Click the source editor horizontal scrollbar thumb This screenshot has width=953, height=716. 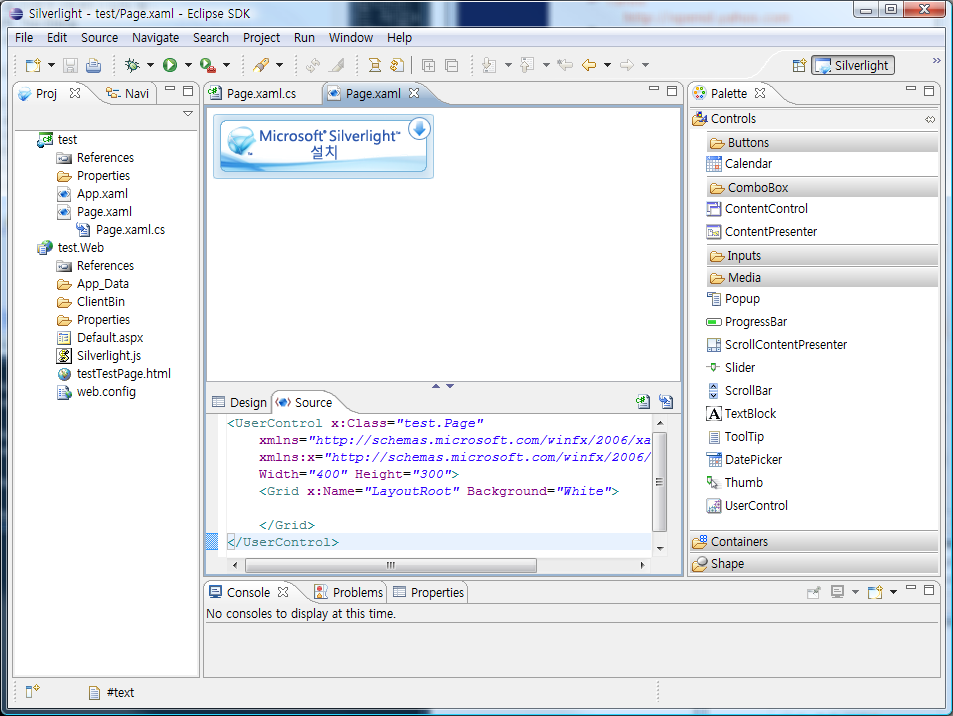[x=391, y=565]
